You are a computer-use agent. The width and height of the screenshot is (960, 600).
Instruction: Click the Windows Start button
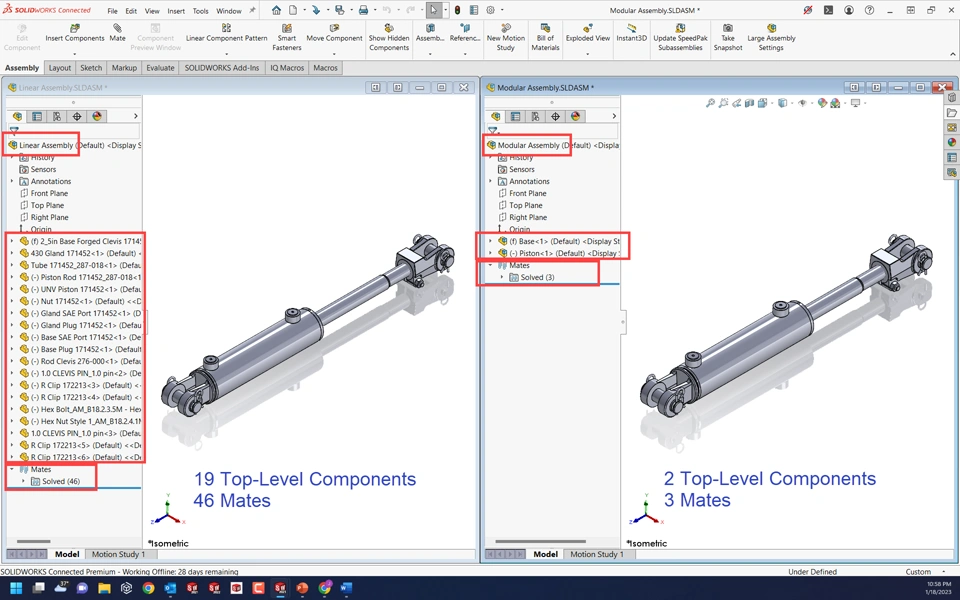[x=17, y=588]
